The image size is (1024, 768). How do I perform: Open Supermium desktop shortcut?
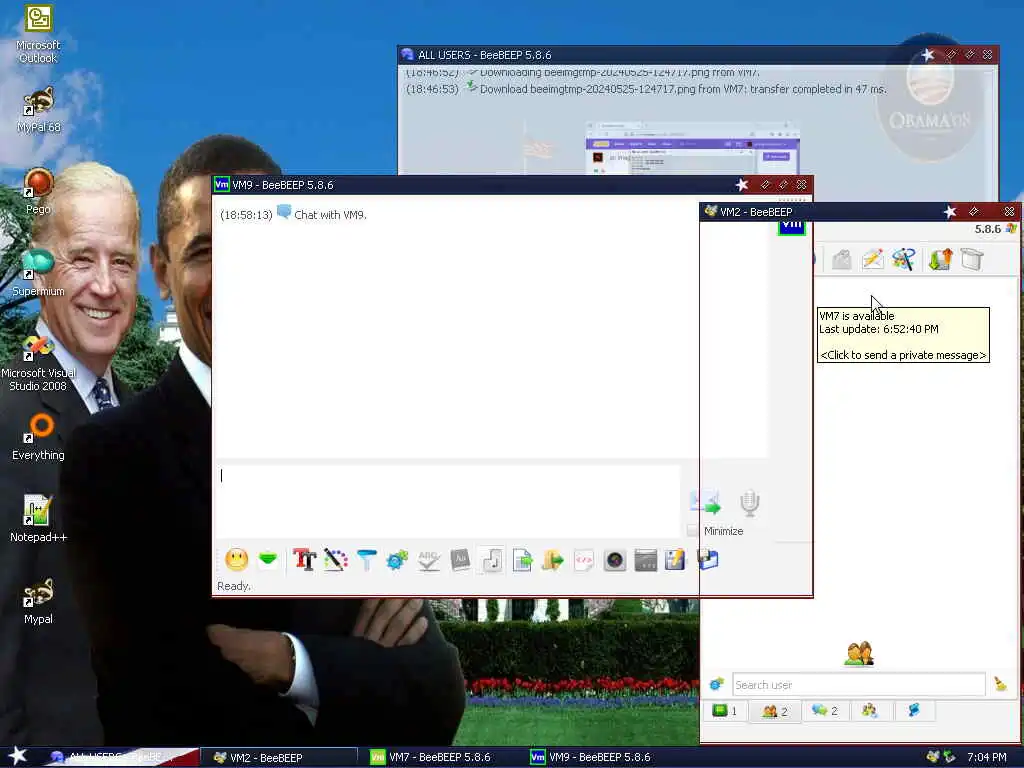click(x=38, y=273)
